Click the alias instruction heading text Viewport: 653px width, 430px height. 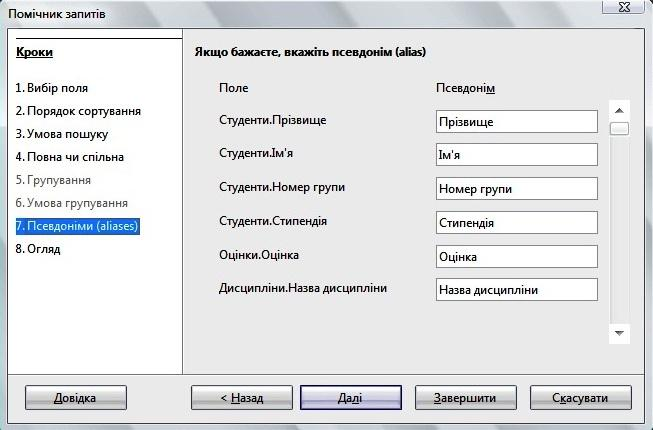click(310, 52)
